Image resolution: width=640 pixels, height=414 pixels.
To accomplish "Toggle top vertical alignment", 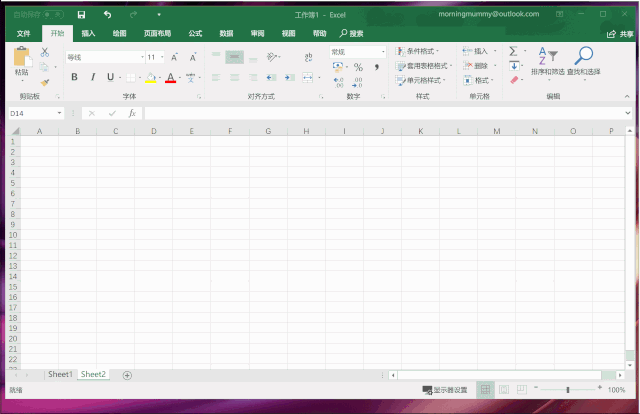I will tap(216, 57).
